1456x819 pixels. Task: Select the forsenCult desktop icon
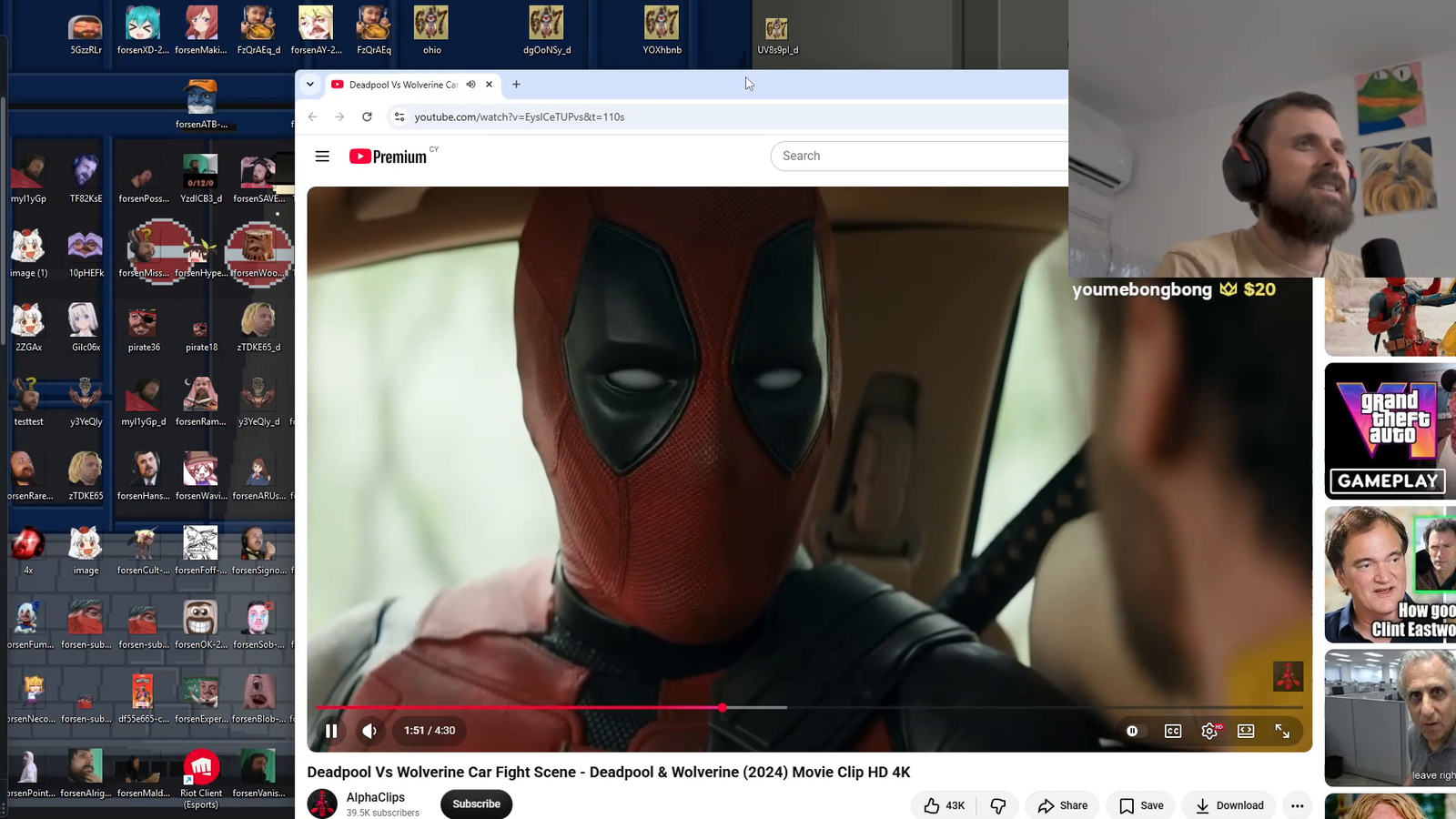[144, 551]
